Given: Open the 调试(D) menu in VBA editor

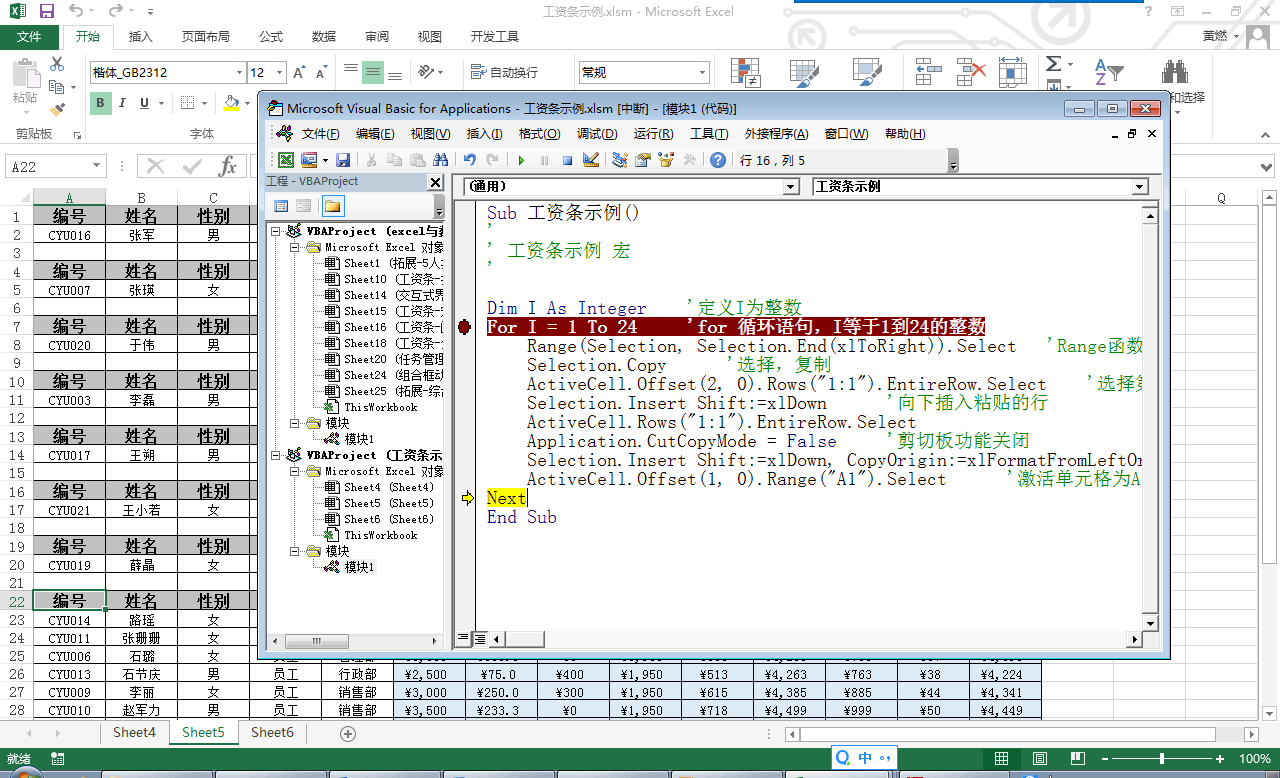Looking at the screenshot, I should pos(596,134).
